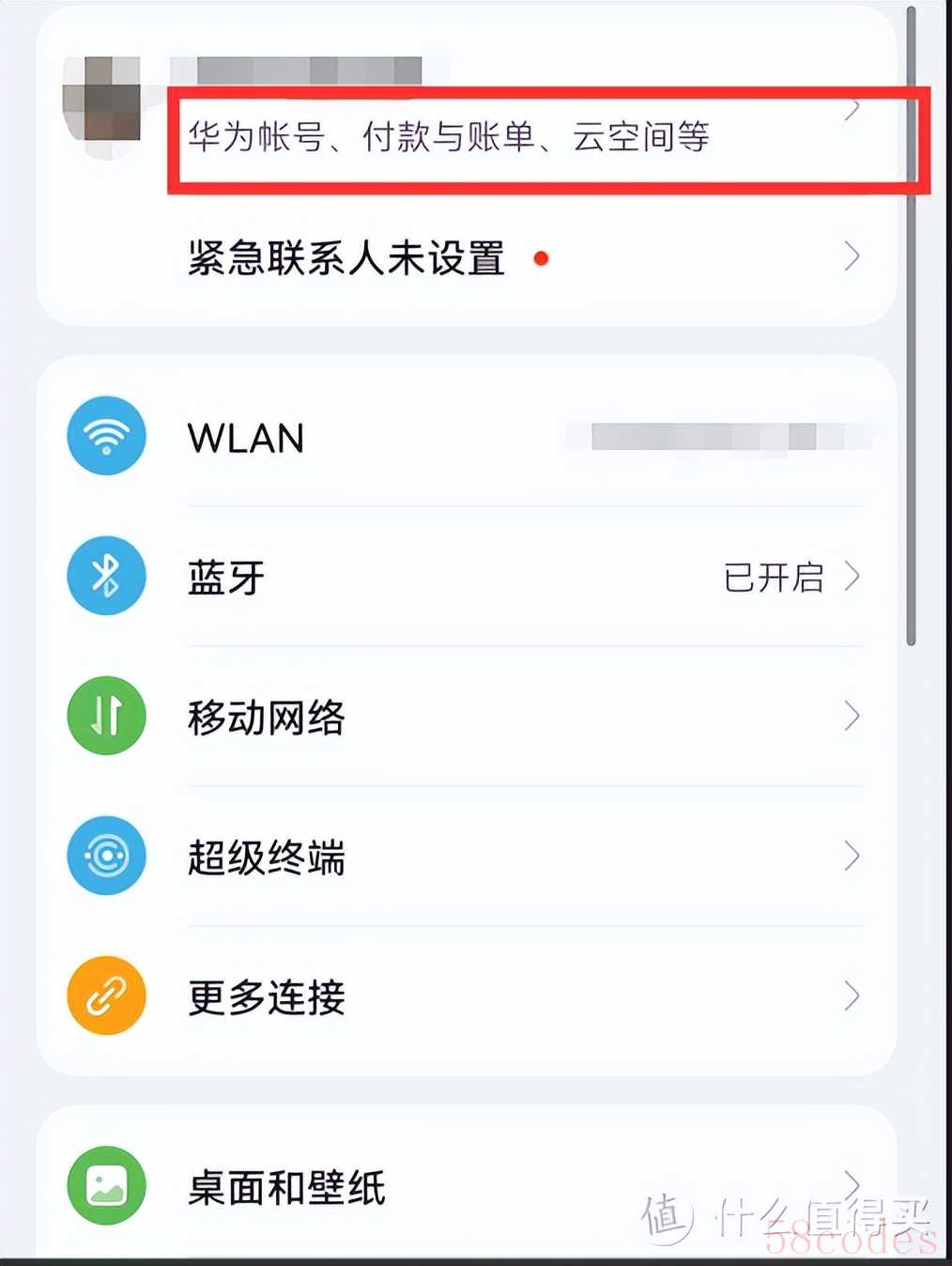The width and height of the screenshot is (952, 1266).
Task: Tap the red notification dot
Action: 541,258
